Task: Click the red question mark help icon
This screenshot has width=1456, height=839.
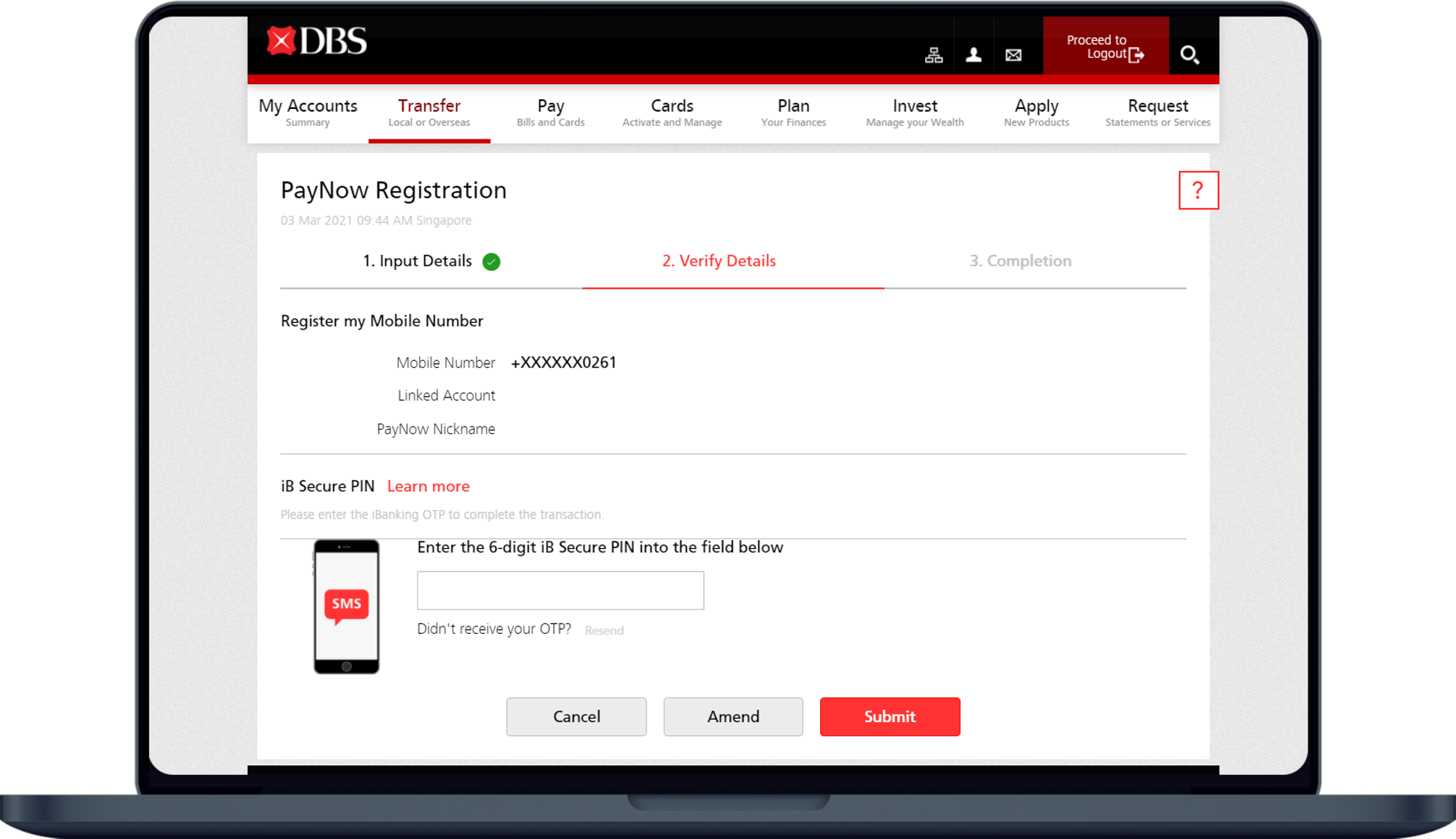Action: click(1197, 190)
